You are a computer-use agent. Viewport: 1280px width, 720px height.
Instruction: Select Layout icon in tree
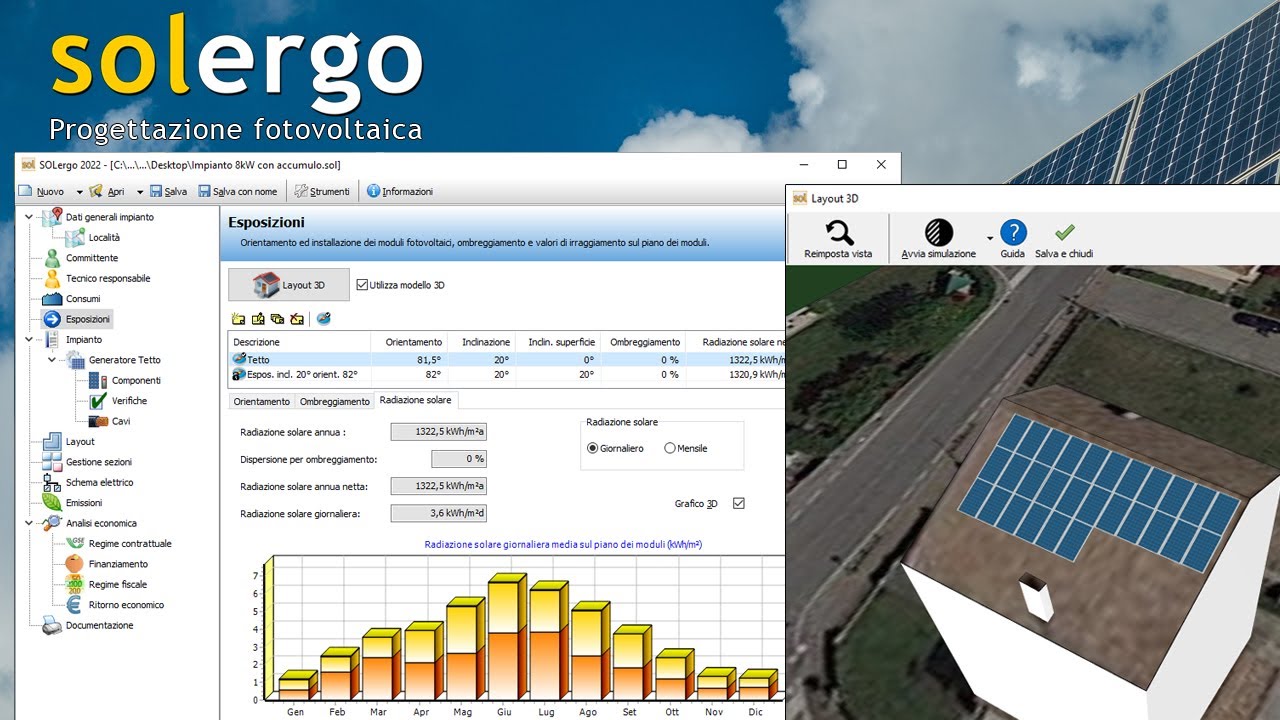[52, 442]
